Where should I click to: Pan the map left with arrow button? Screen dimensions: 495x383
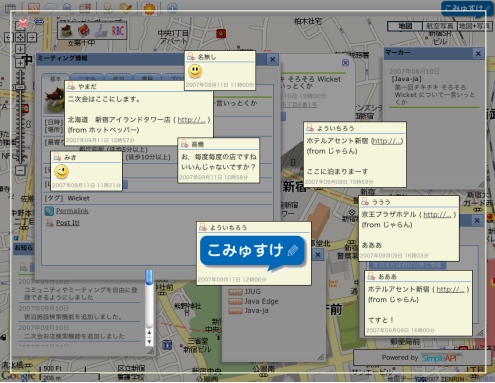8,37
